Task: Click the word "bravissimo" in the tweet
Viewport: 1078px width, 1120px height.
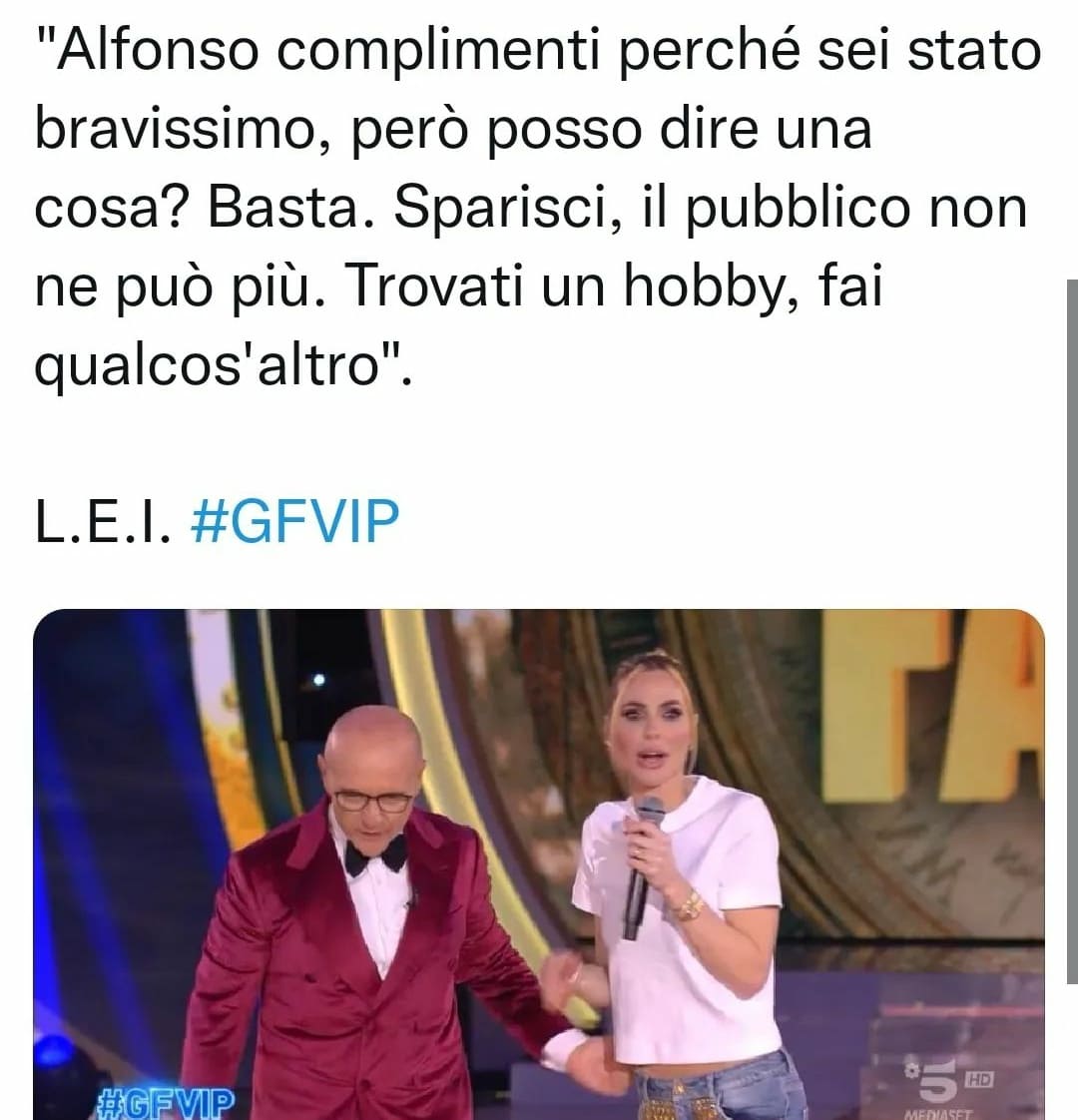Action: pyautogui.click(x=175, y=130)
